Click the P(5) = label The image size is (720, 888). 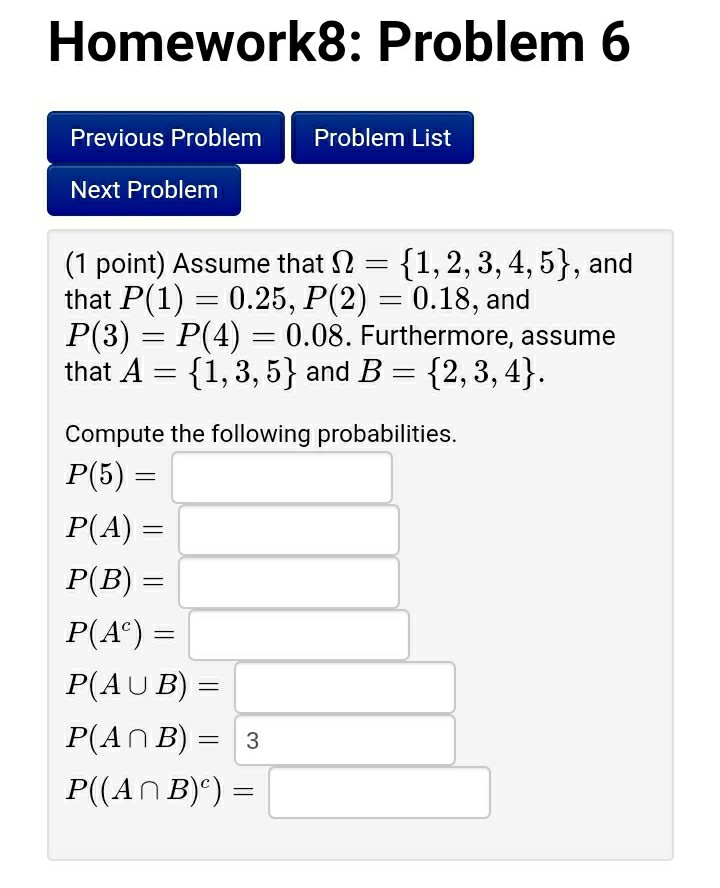(x=110, y=477)
